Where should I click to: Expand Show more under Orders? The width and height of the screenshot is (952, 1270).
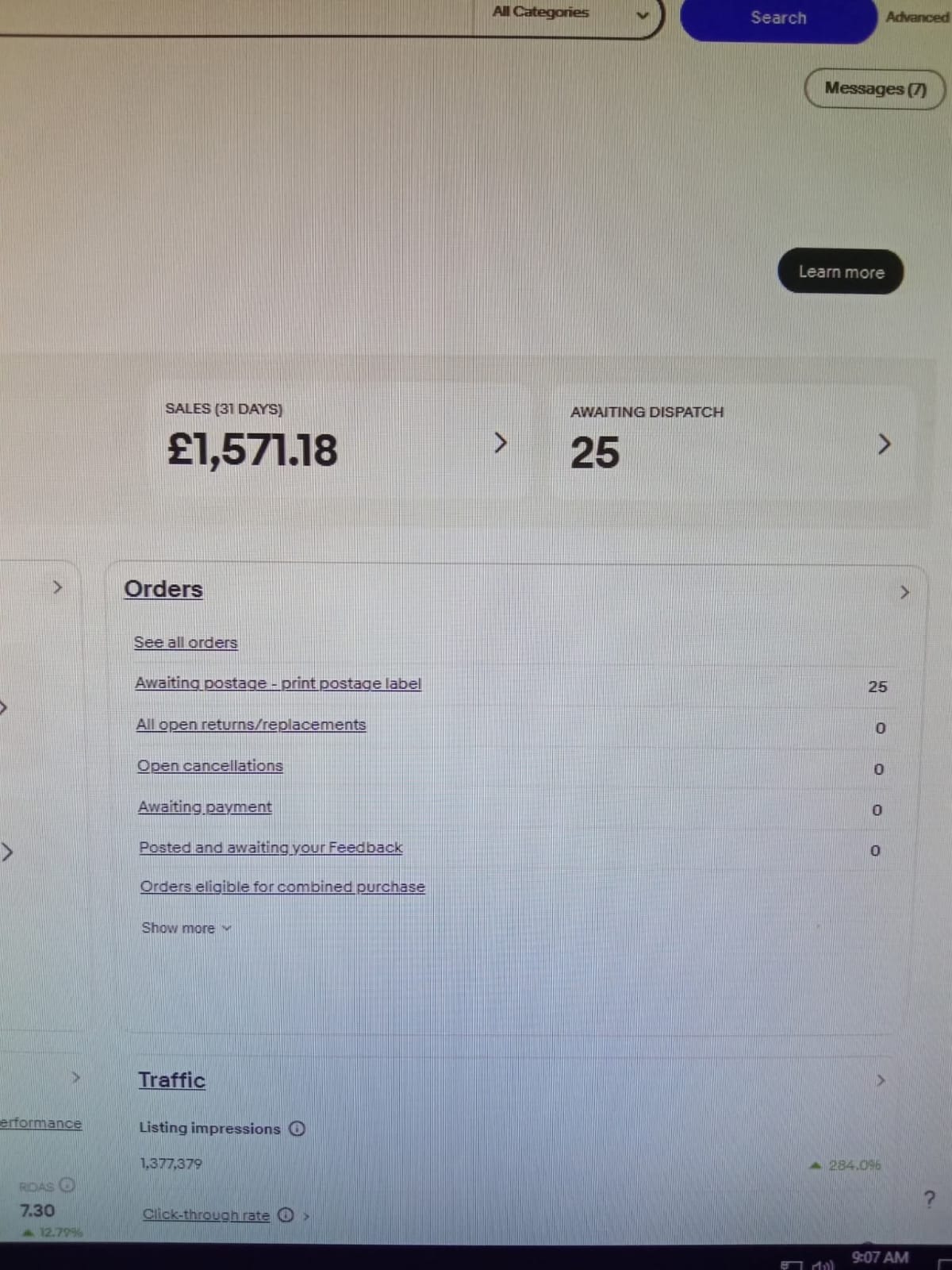(186, 928)
